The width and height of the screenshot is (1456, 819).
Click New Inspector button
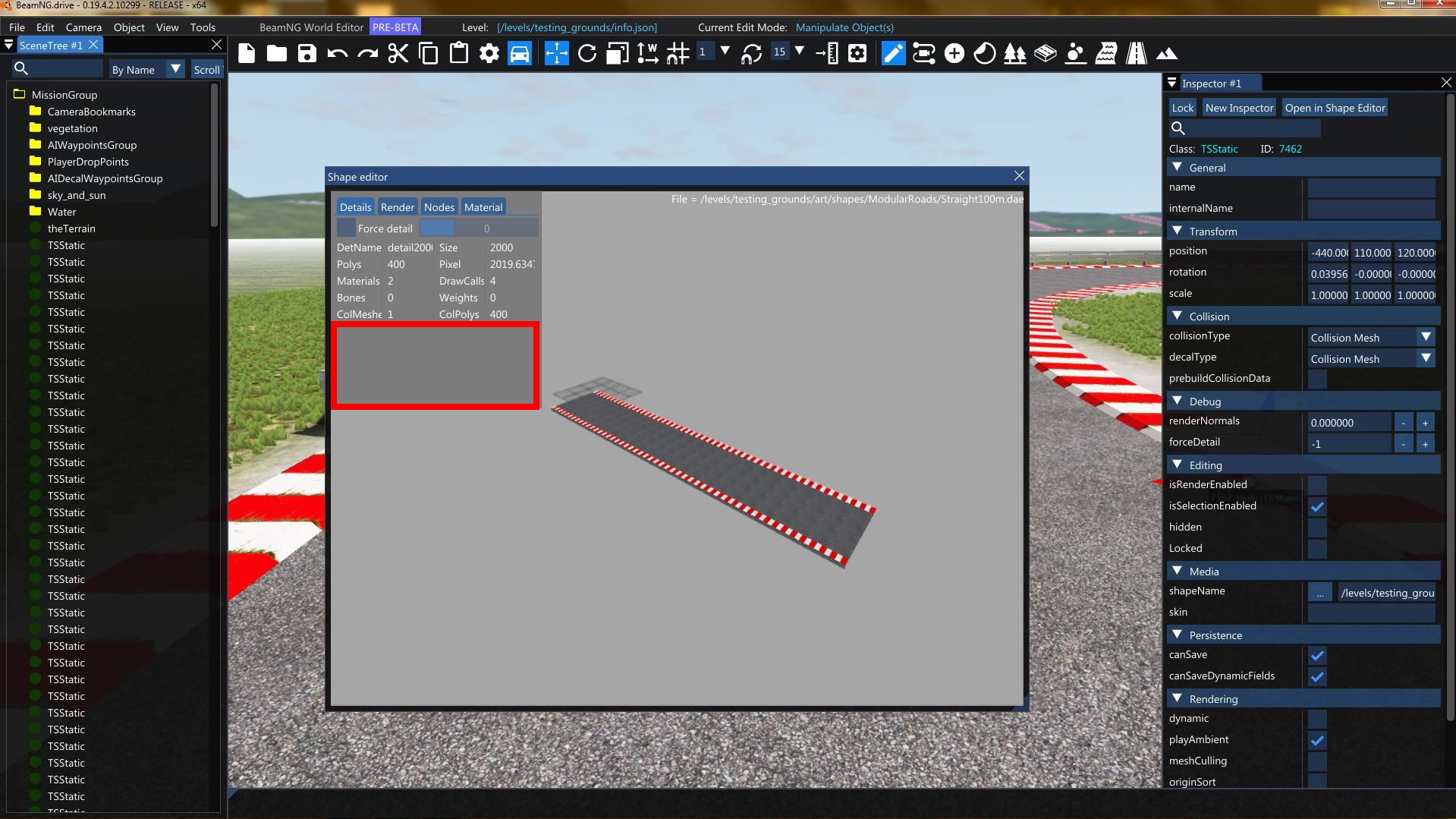(x=1239, y=108)
